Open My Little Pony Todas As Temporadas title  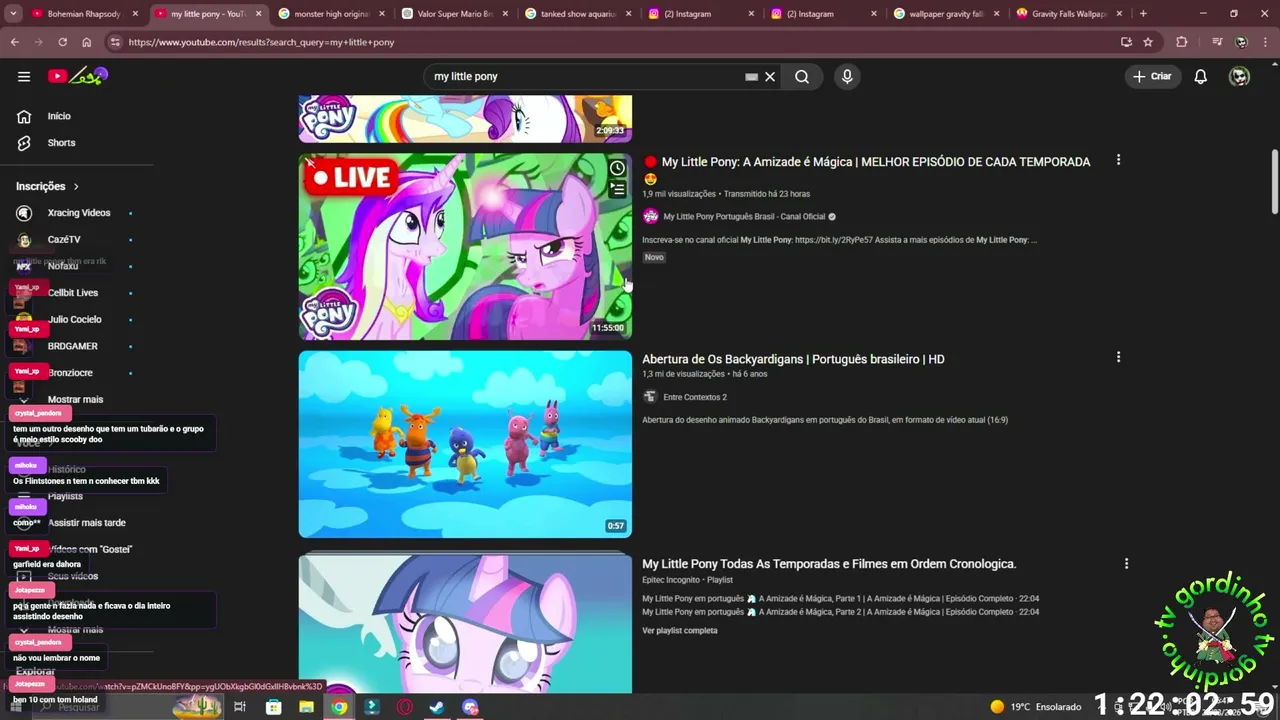[x=829, y=564]
